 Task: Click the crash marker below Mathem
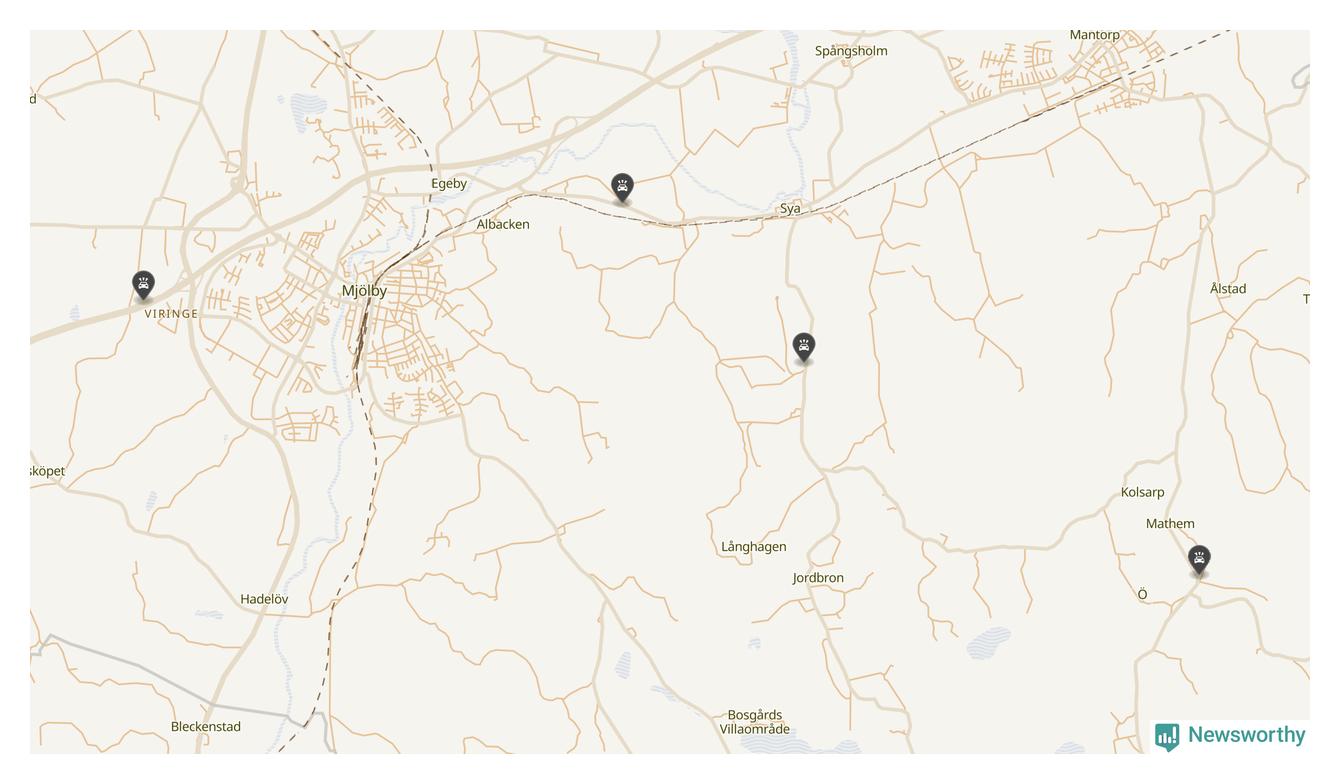tap(1199, 559)
